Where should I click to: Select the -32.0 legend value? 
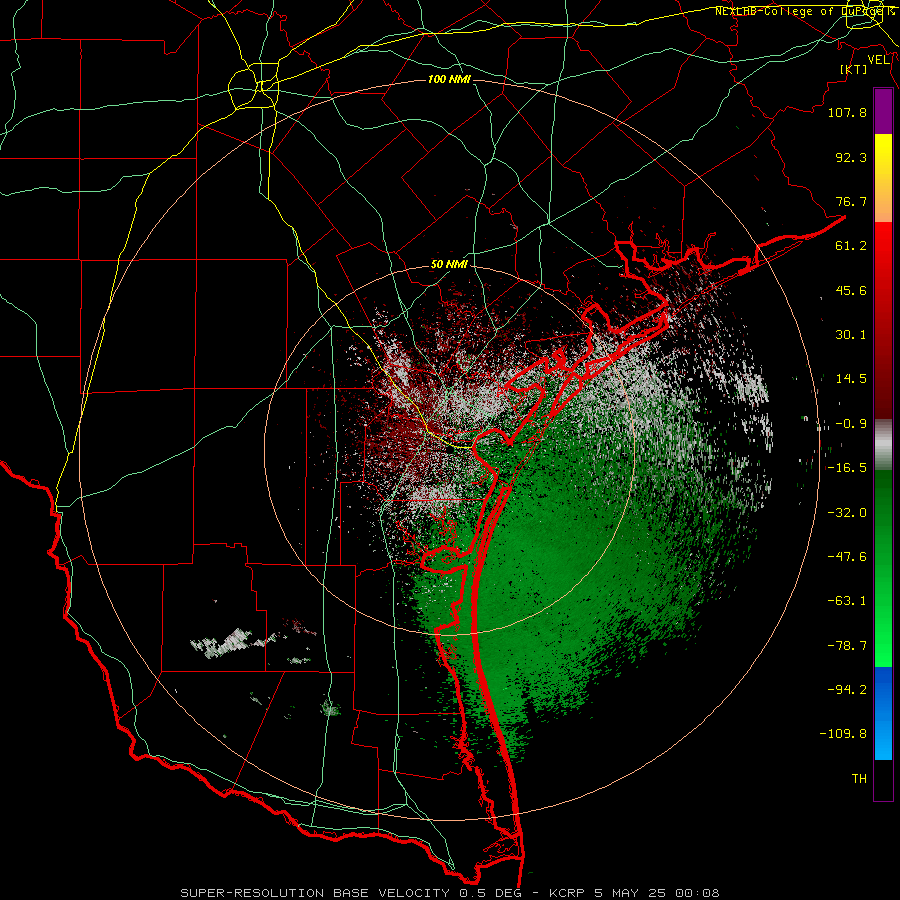coord(847,513)
